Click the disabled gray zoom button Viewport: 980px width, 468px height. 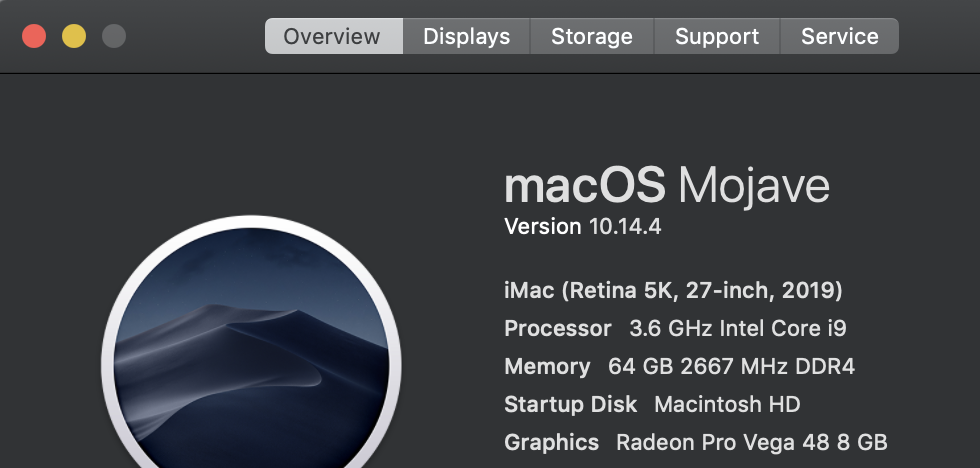(114, 37)
